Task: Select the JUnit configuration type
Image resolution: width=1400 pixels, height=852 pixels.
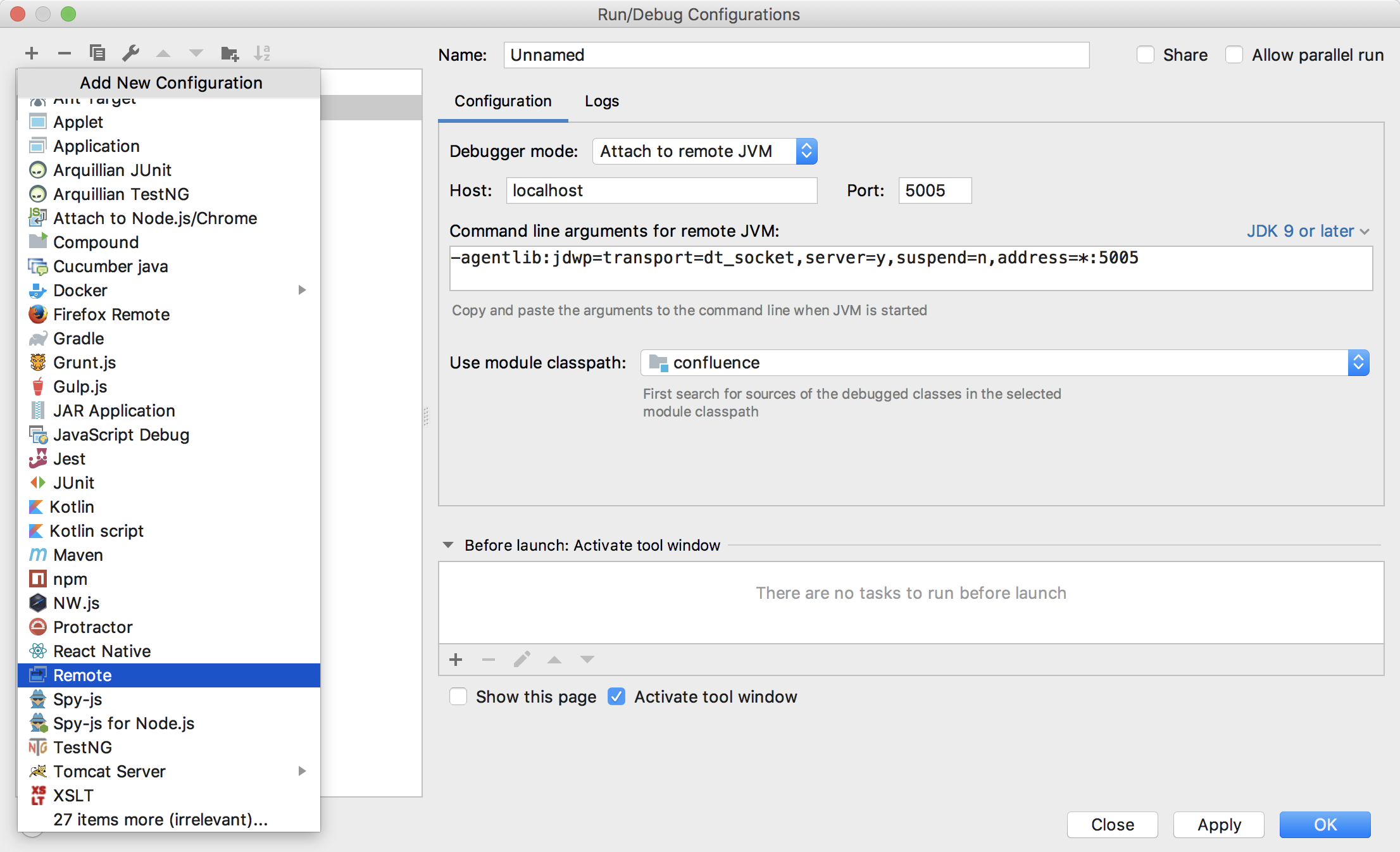Action: [x=168, y=482]
